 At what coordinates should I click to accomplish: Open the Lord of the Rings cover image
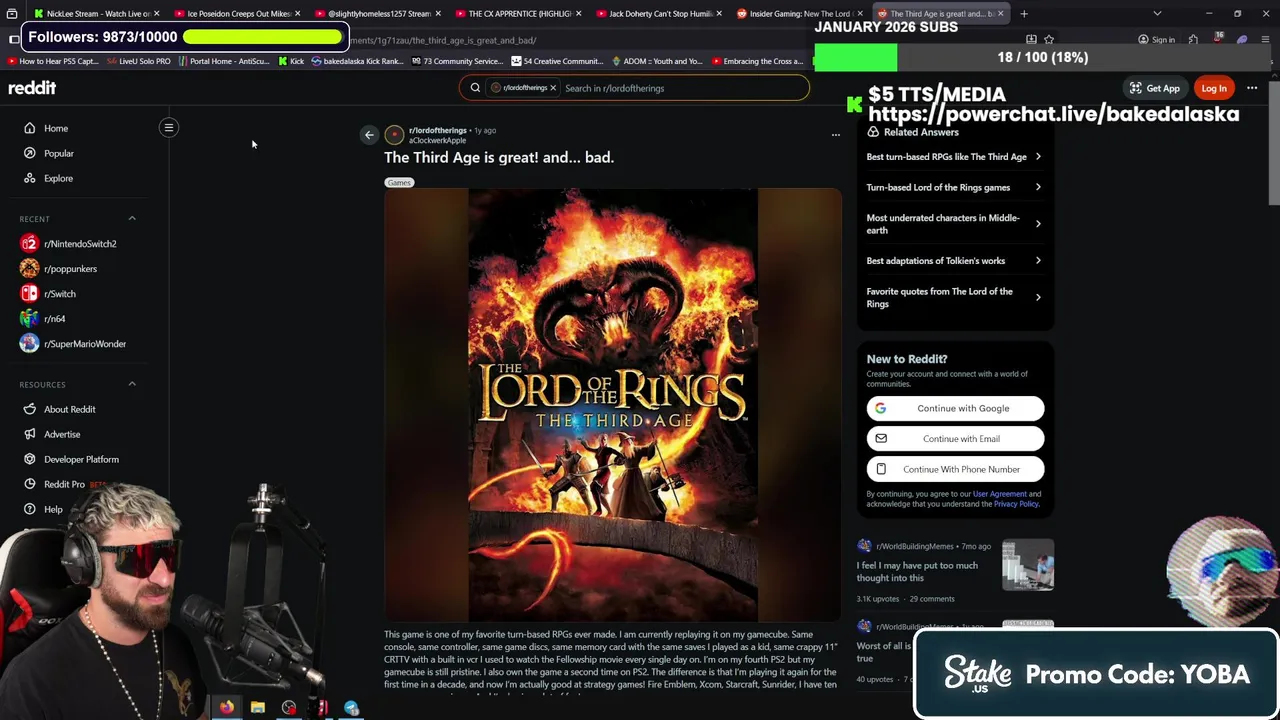613,405
